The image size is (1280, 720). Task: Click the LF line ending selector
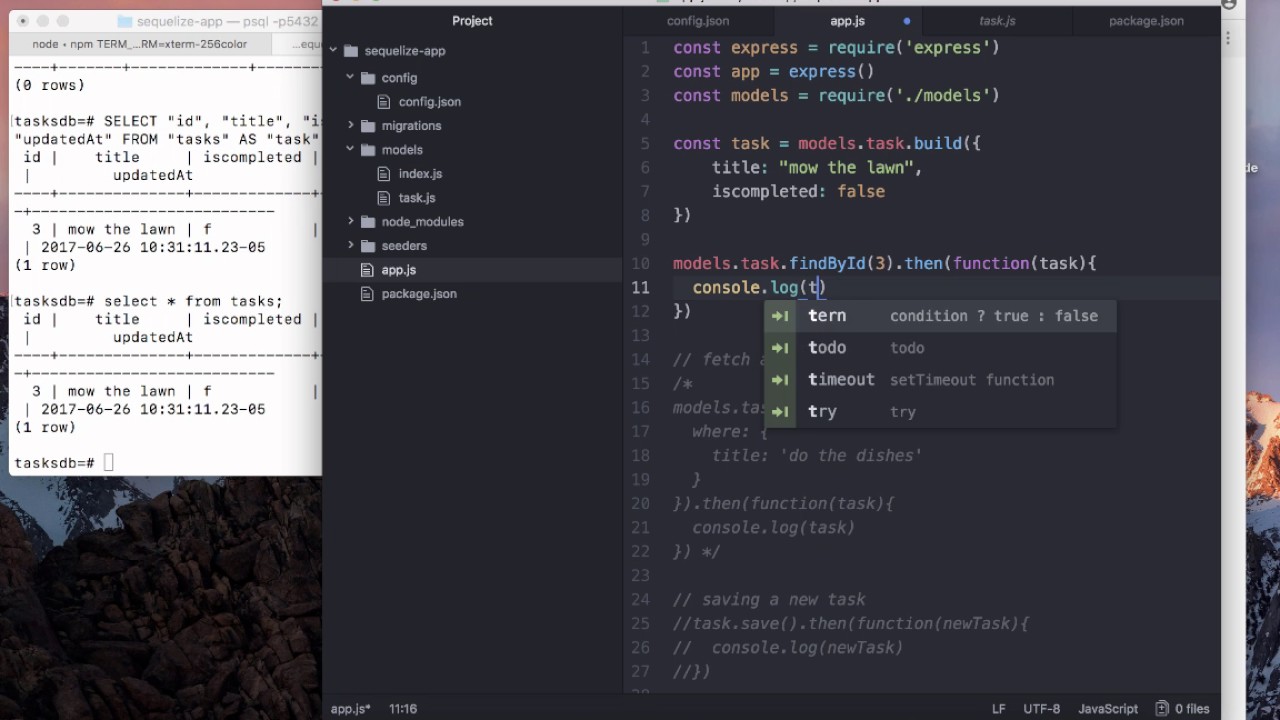[x=998, y=709]
